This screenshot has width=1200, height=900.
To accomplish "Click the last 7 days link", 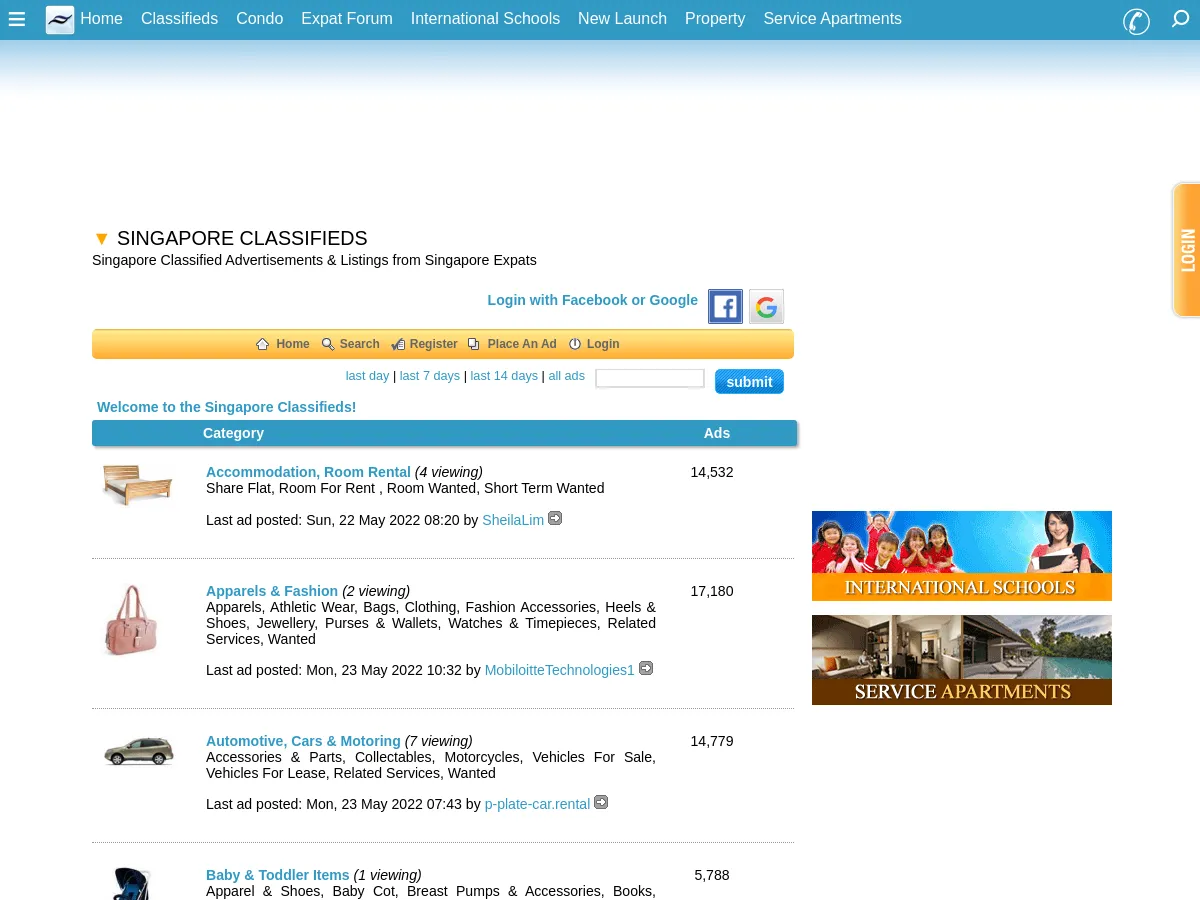I will point(429,375).
